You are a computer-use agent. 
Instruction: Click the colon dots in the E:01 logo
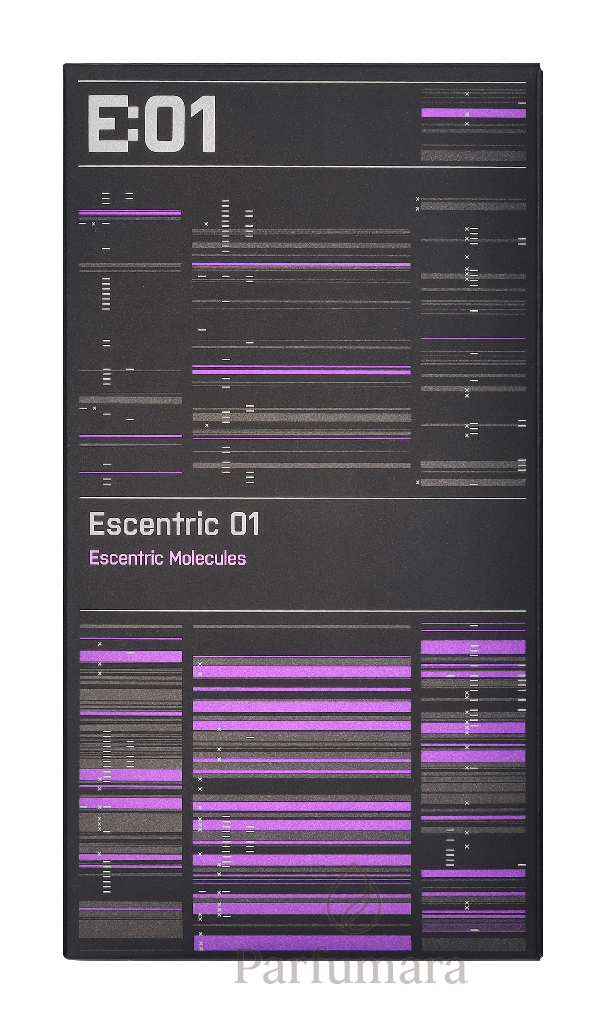pyautogui.click(x=135, y=125)
